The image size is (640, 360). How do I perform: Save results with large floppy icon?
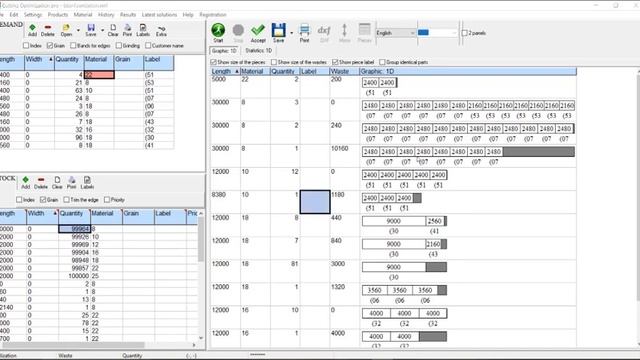tap(278, 33)
